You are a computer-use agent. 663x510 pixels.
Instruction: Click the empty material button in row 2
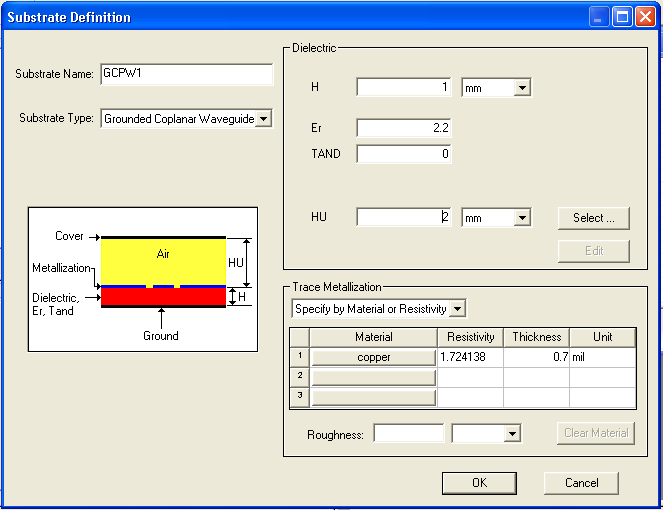[x=374, y=377]
